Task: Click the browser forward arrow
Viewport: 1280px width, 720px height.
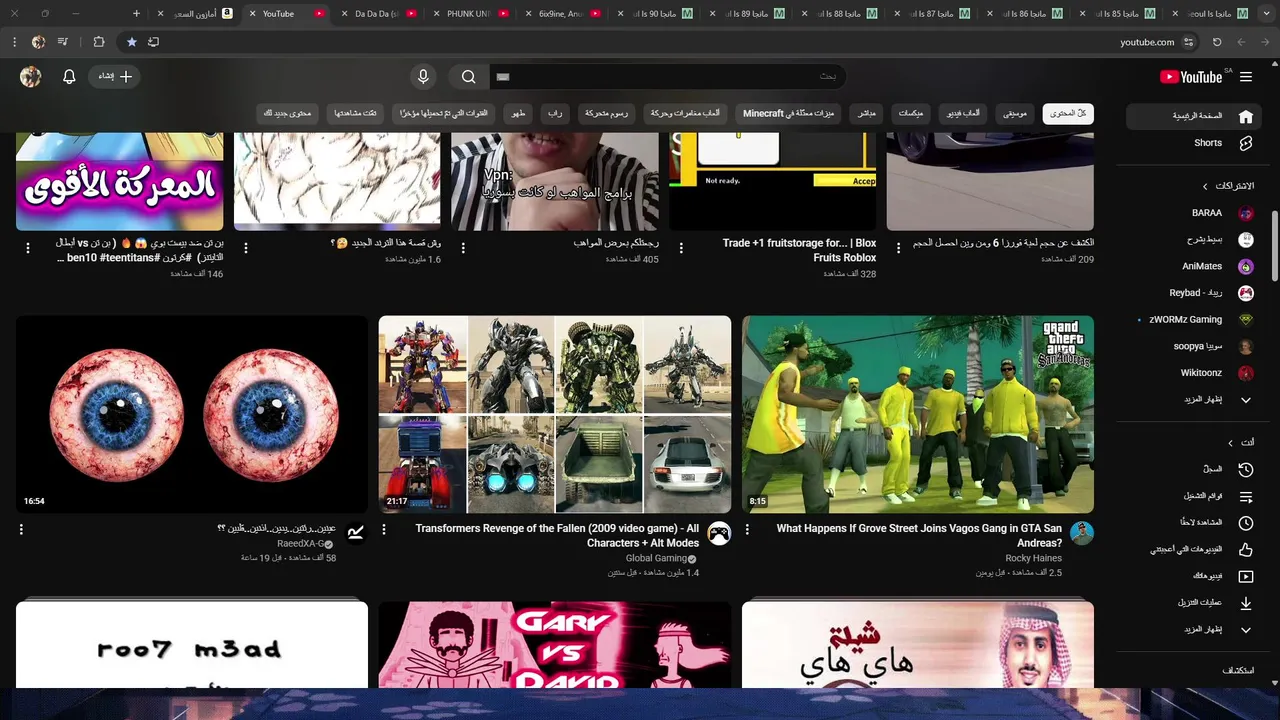Action: click(1241, 42)
